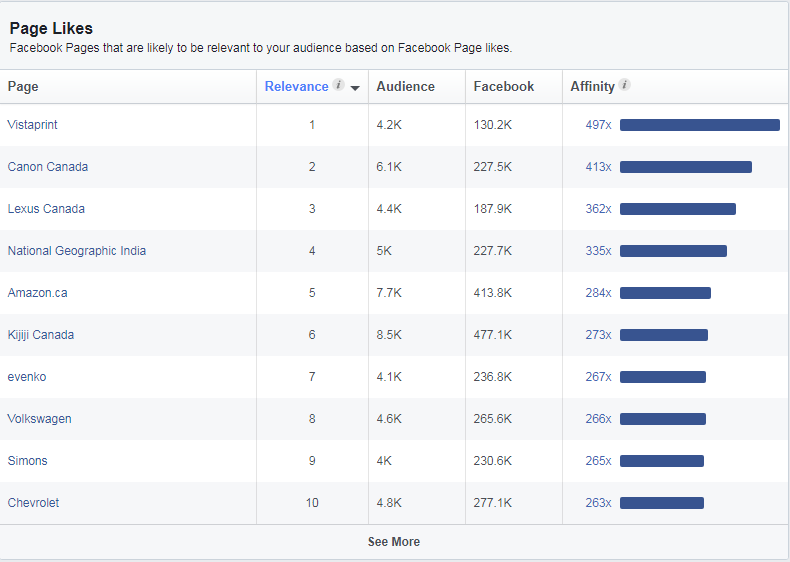Click the 413x affinity bar for Canon Canada

pyautogui.click(x=686, y=167)
